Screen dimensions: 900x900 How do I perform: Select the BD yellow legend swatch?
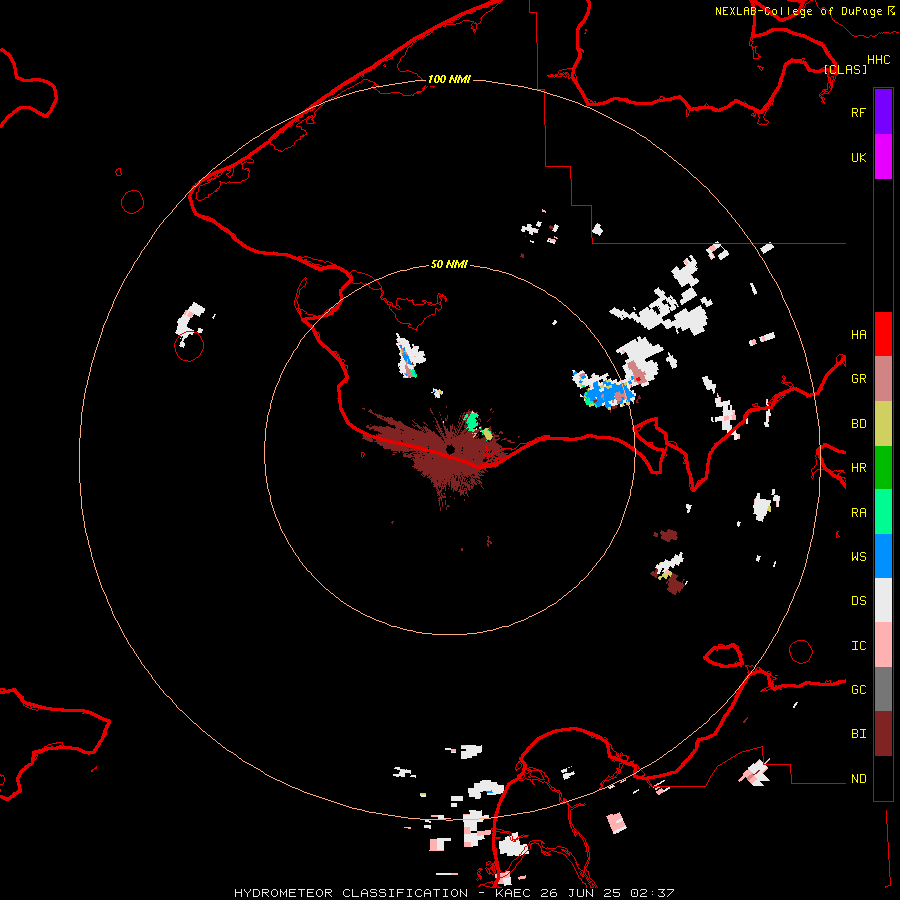click(x=883, y=424)
